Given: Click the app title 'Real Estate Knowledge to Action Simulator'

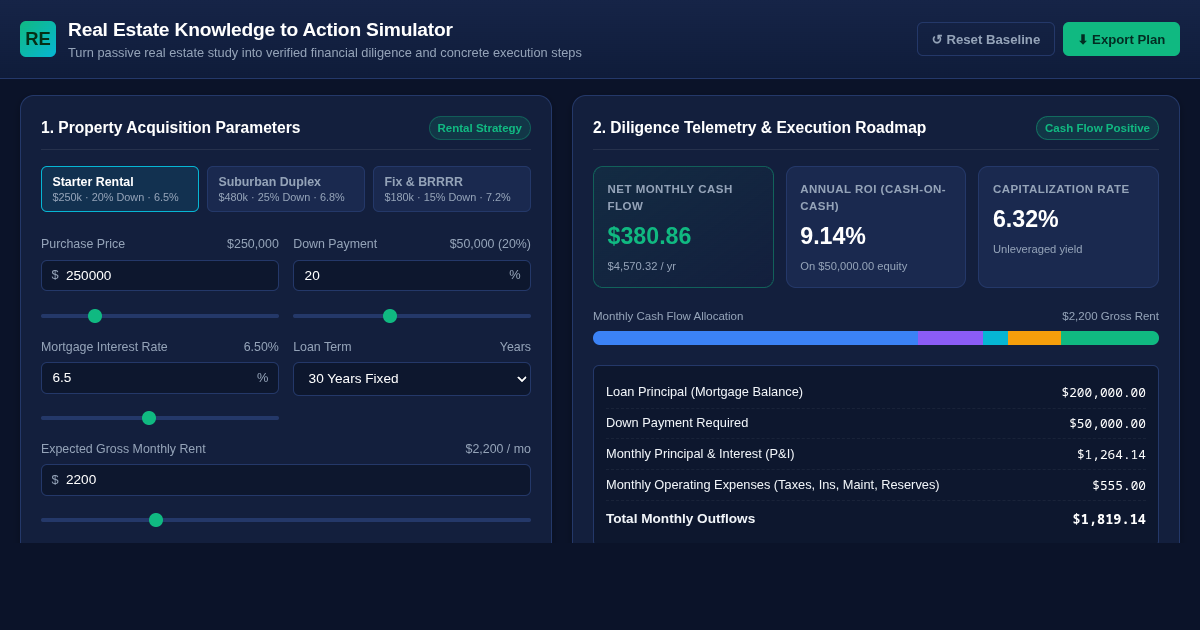Looking at the screenshot, I should pos(260,30).
